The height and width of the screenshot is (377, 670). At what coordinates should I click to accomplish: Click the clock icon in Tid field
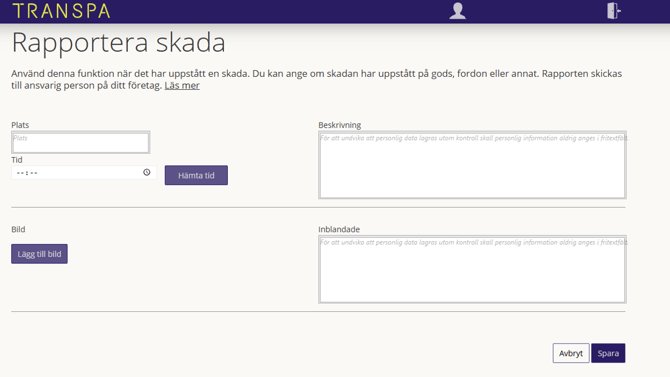pos(147,172)
